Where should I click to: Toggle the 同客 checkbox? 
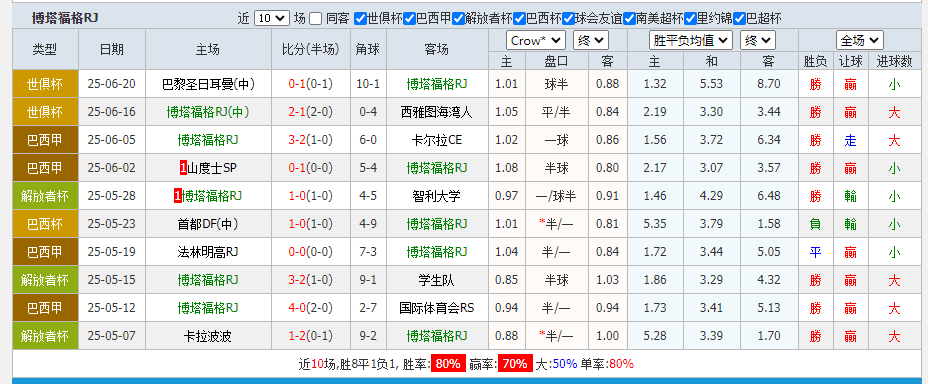[x=315, y=19]
